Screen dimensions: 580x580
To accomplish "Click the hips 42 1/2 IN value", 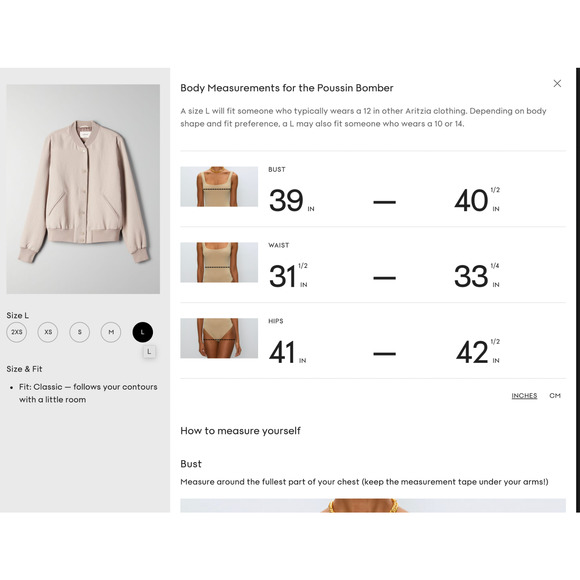I will point(478,352).
